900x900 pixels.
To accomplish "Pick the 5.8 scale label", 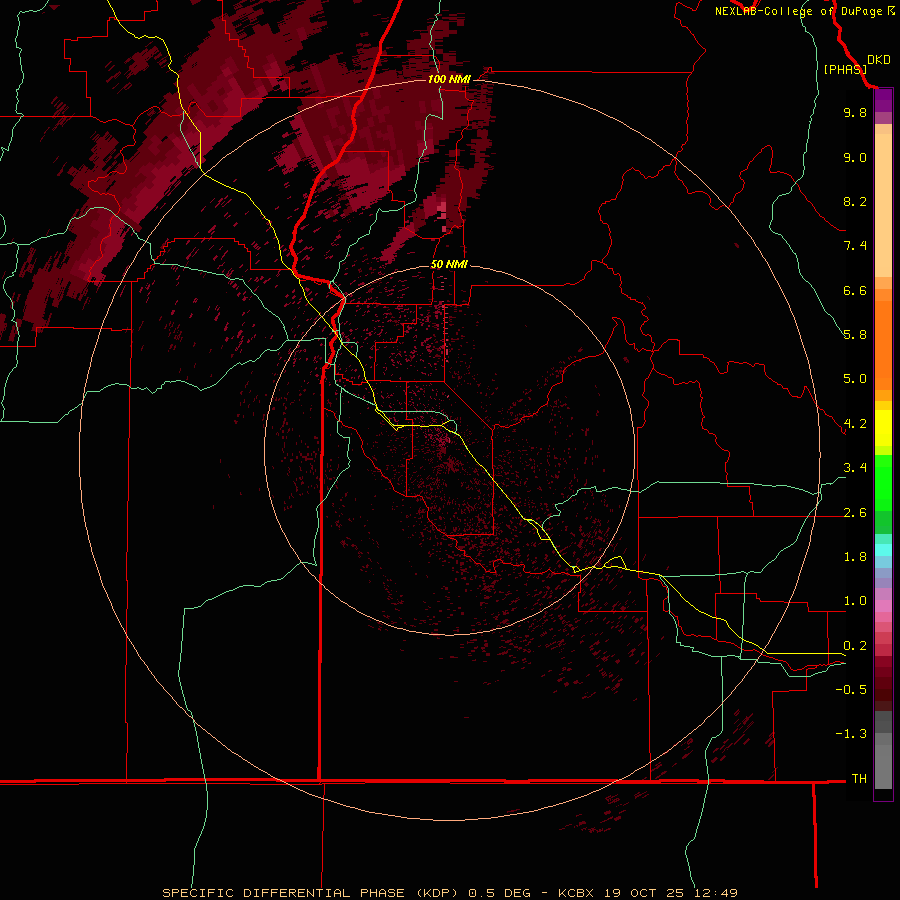I will (855, 335).
